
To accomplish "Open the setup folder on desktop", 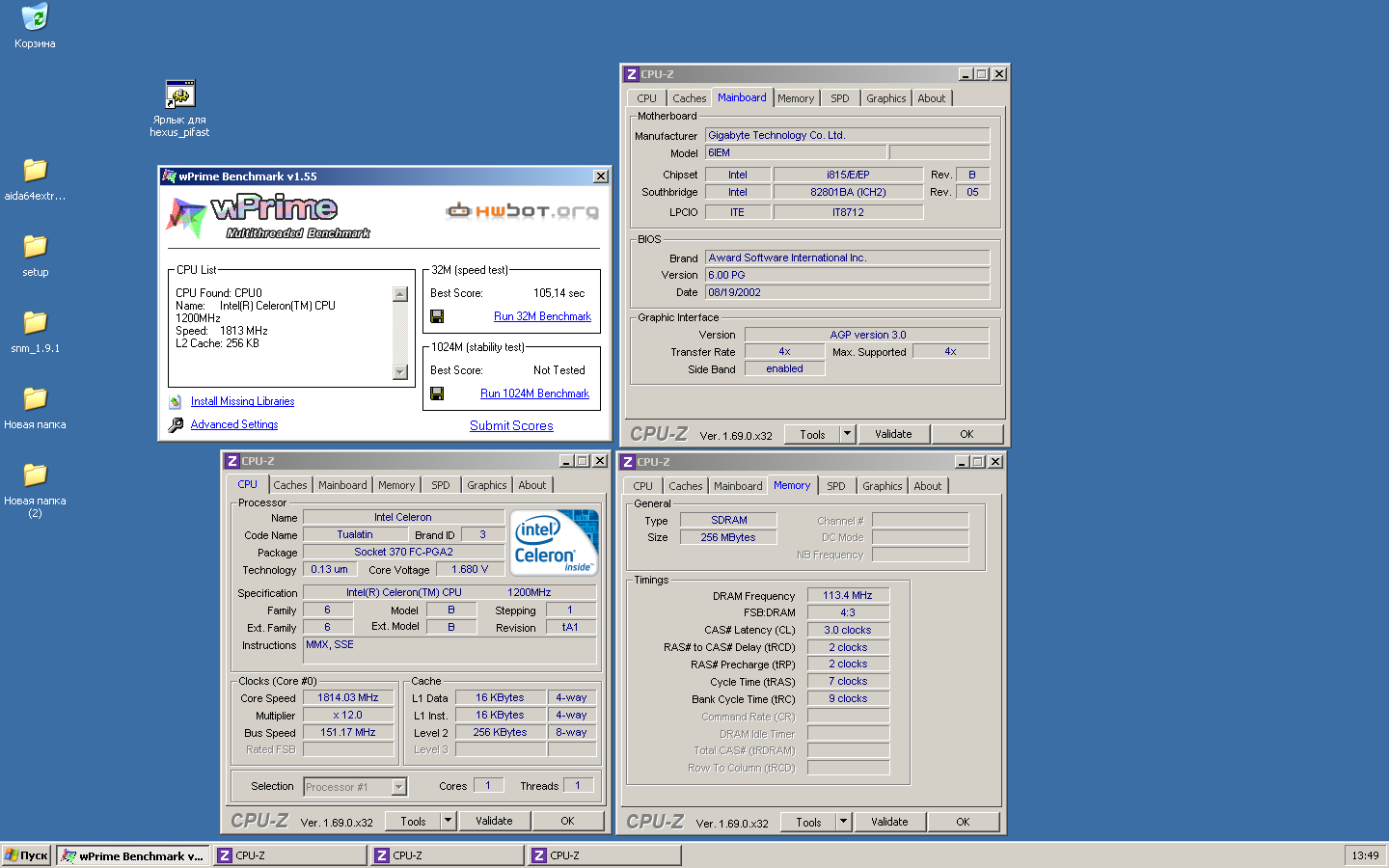I will tap(35, 246).
